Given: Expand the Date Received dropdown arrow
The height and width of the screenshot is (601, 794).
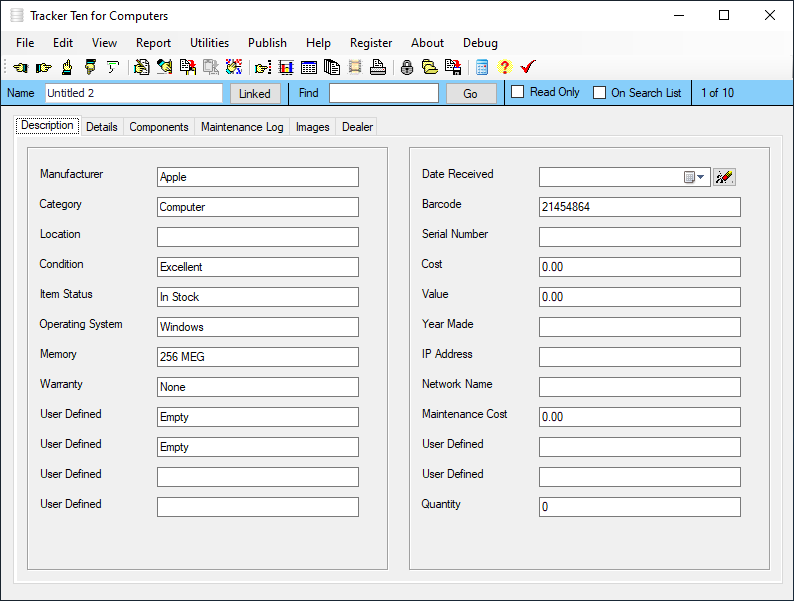Looking at the screenshot, I should point(700,177).
